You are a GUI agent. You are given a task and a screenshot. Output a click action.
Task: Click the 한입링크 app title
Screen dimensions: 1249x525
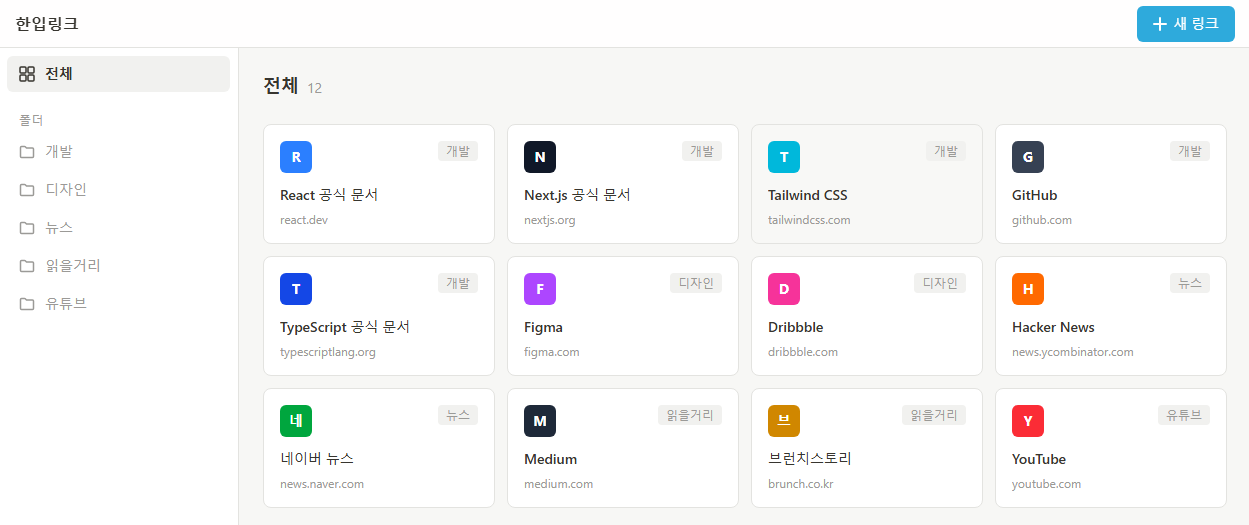47,24
